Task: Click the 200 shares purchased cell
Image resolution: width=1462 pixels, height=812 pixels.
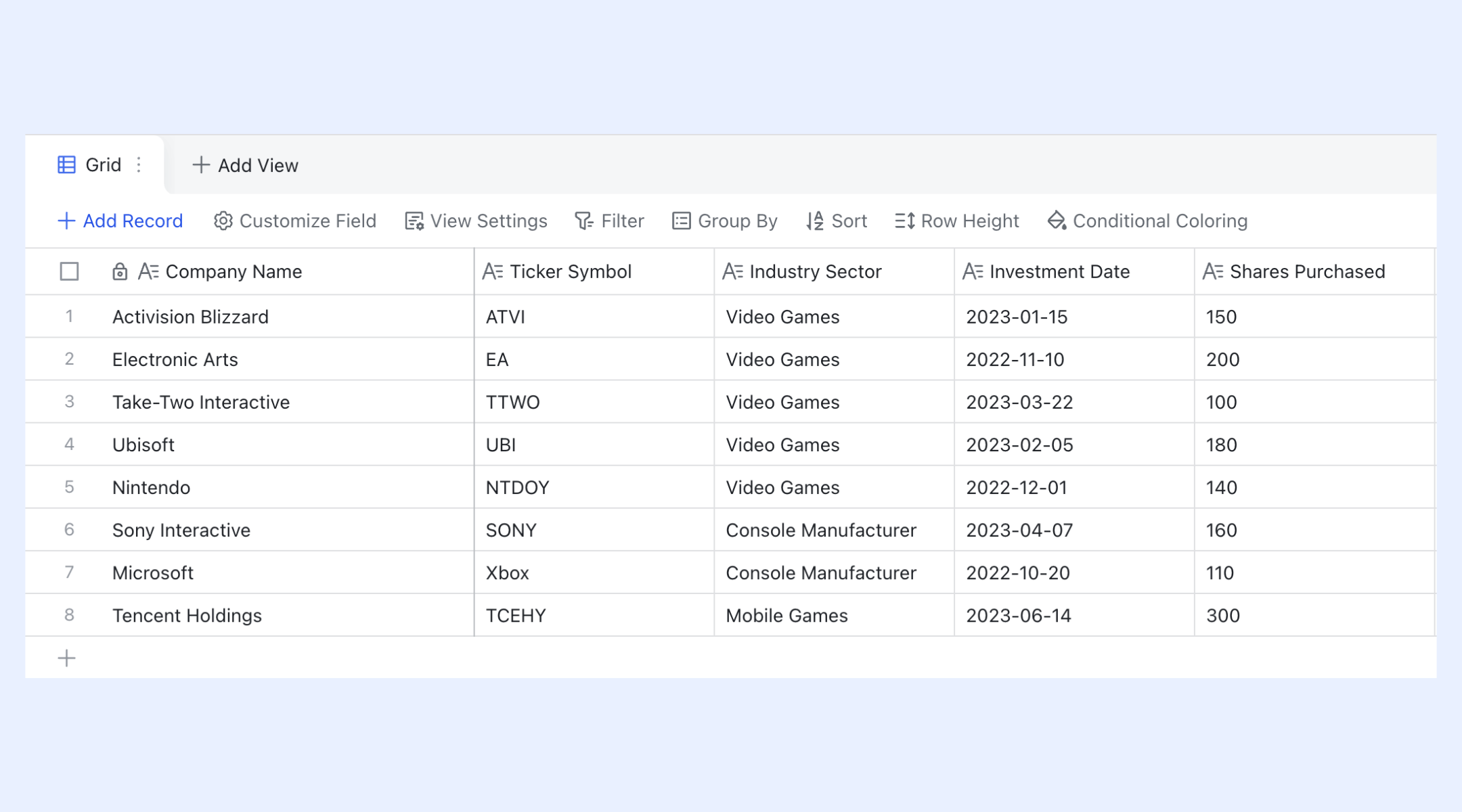Action: click(x=1314, y=359)
